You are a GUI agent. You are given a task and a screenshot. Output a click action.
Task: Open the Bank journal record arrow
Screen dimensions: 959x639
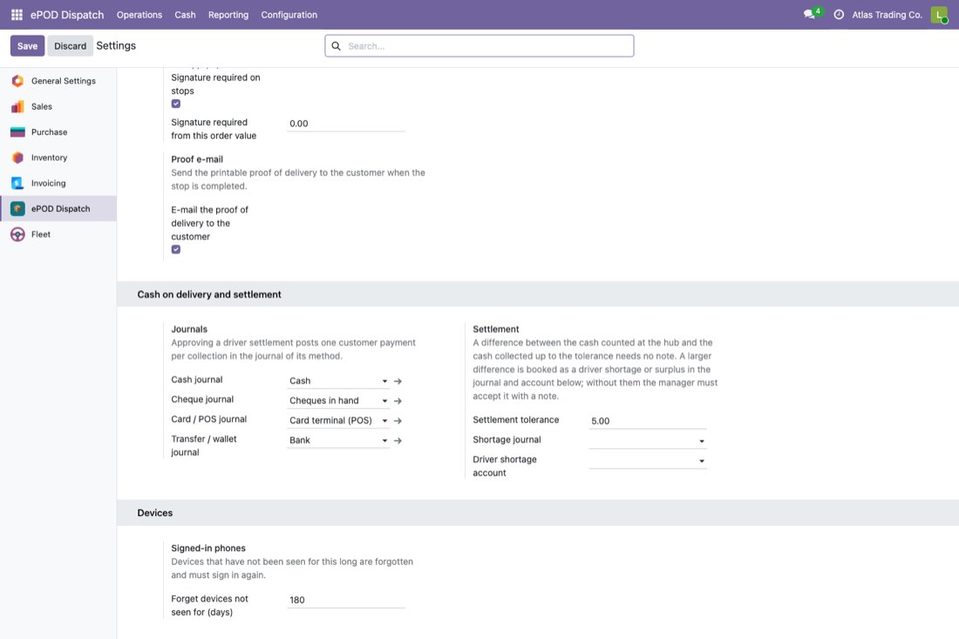coord(398,440)
